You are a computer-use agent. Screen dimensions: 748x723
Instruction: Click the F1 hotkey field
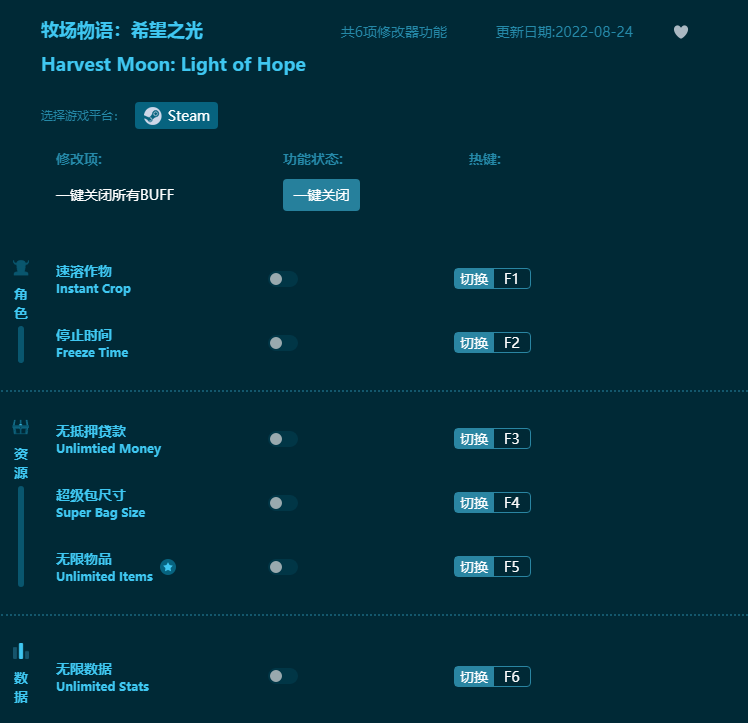[x=512, y=279]
